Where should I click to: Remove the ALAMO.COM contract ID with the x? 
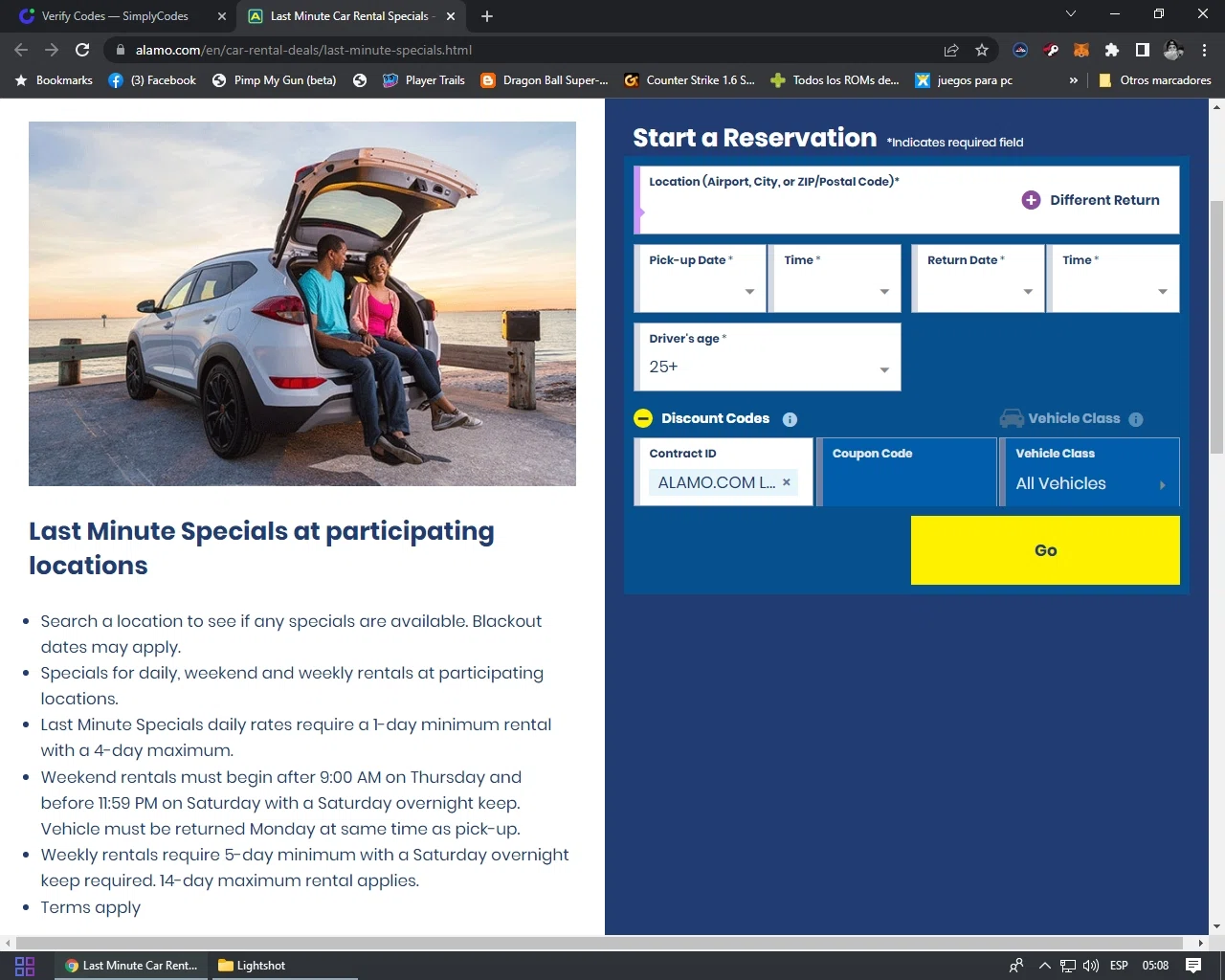click(x=787, y=481)
